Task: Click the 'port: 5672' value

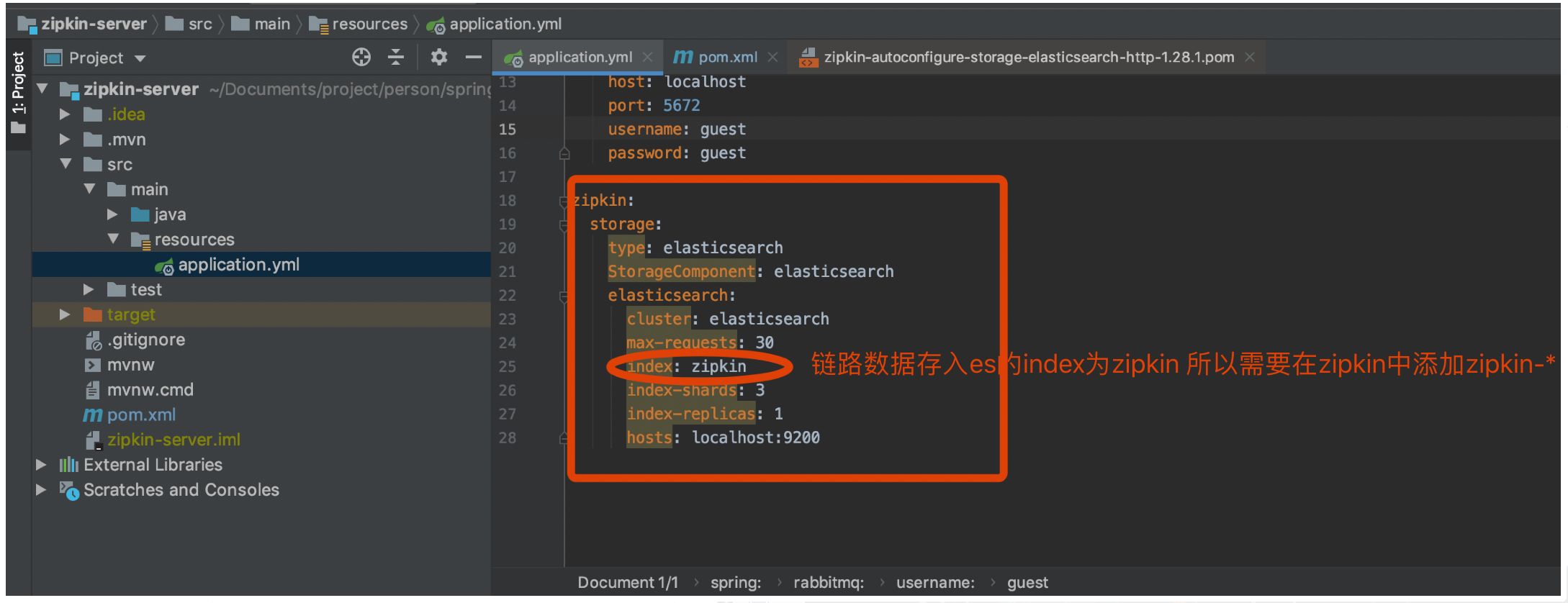Action: point(681,106)
